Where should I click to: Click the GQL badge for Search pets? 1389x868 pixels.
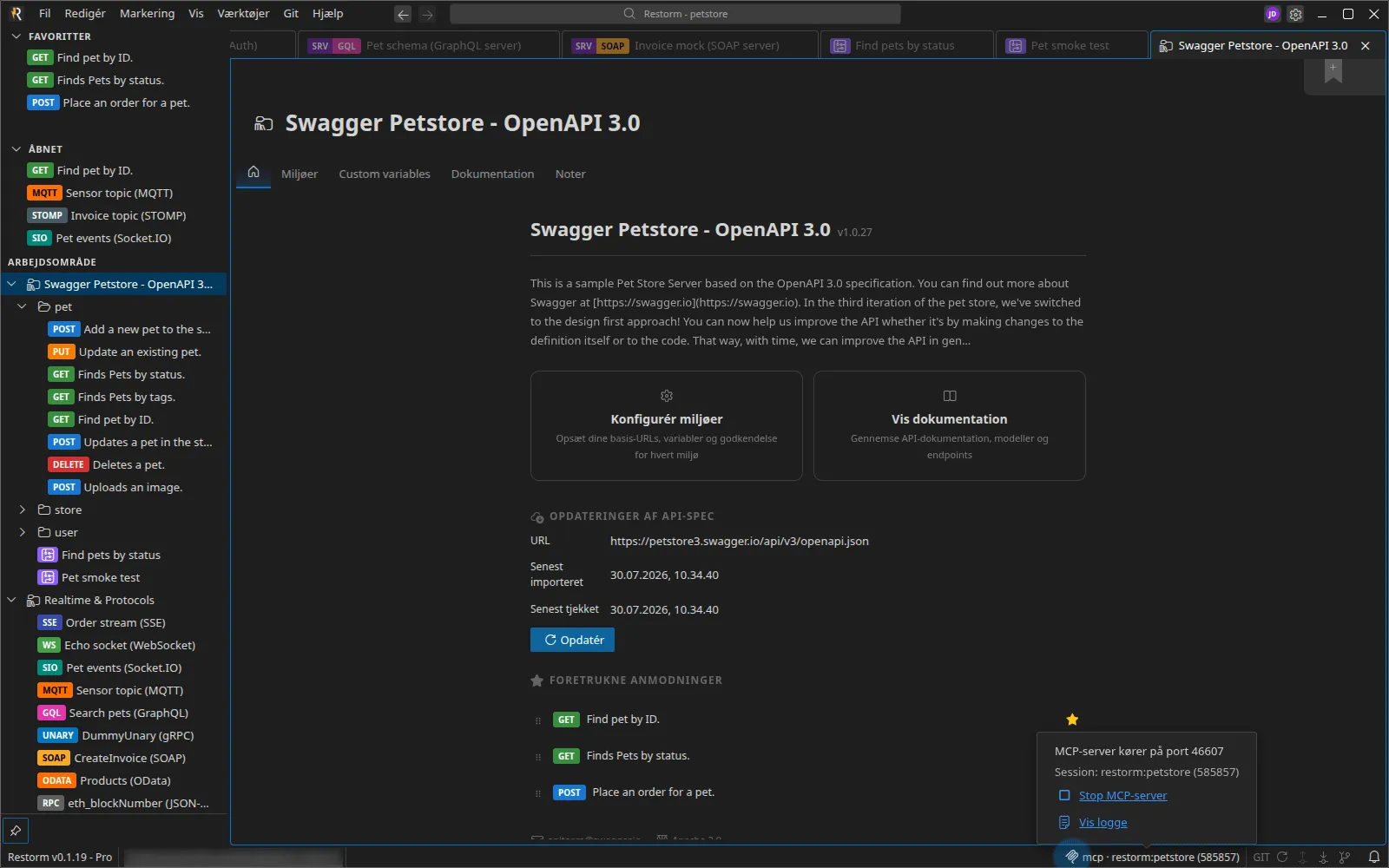52,713
